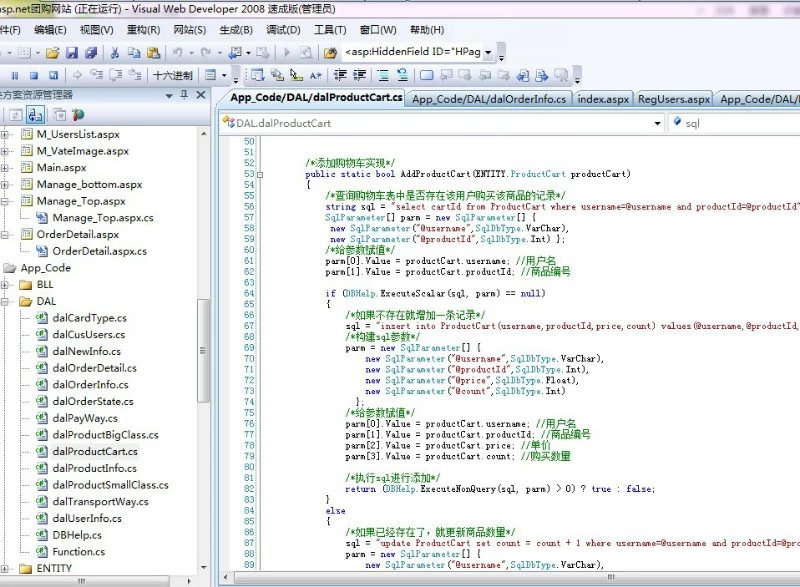Viewport: 800px width, 587px height.
Task: Click the Start Debugging play icon
Action: 287,53
